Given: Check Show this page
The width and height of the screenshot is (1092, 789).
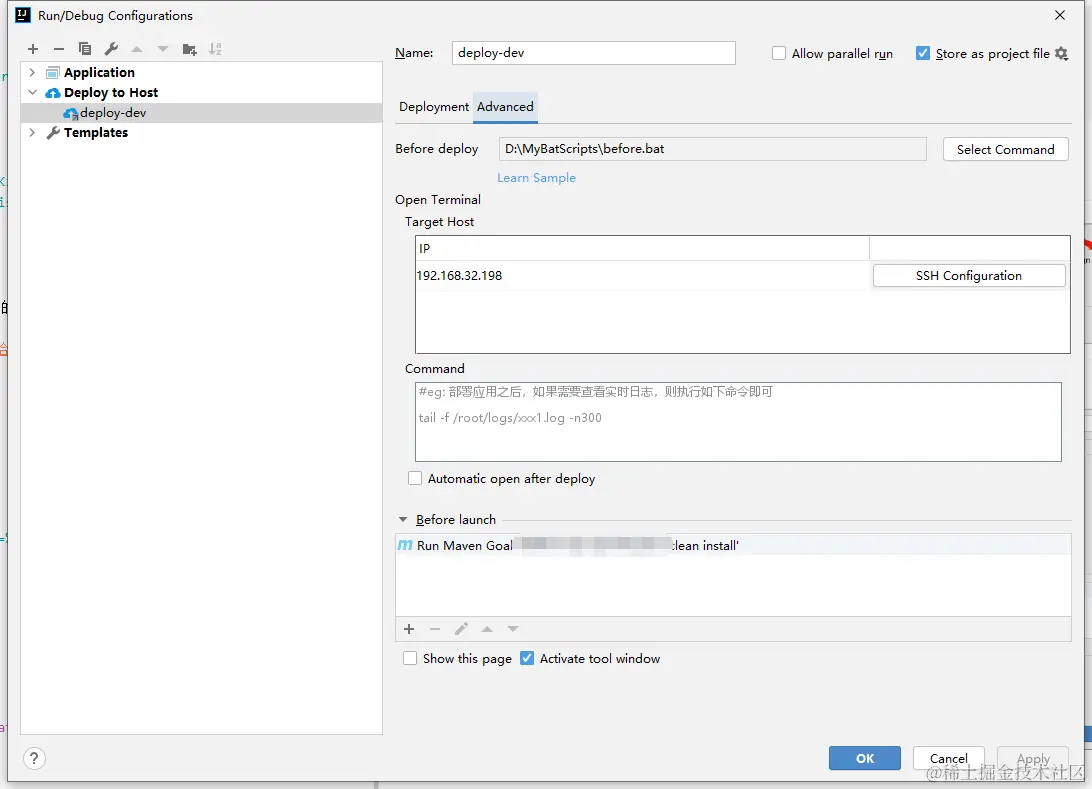Looking at the screenshot, I should [x=410, y=658].
